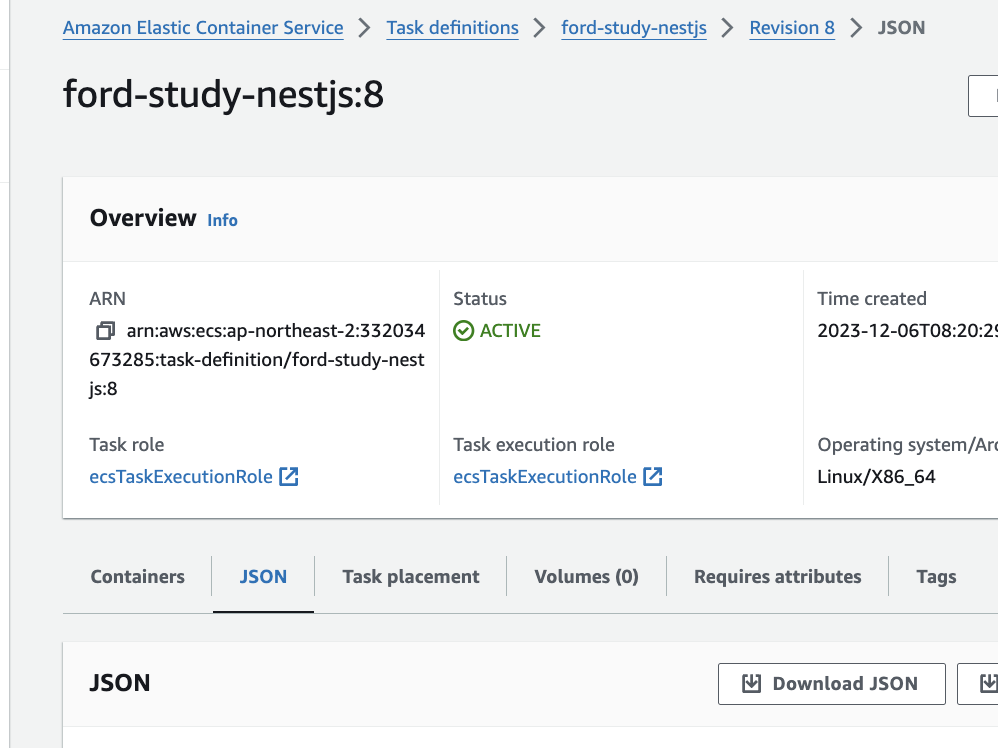998x748 pixels.
Task: Open the Requires attributes tab
Action: 777,577
